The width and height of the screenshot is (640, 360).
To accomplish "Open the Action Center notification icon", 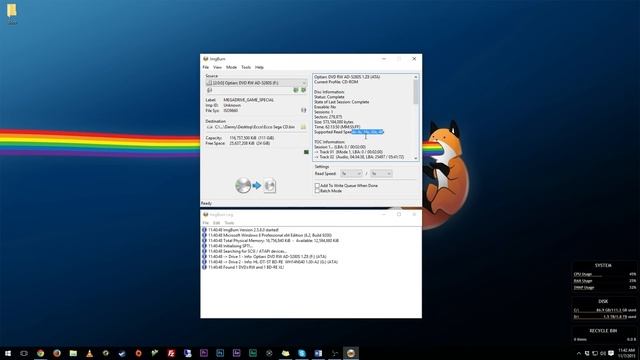I will (611, 353).
